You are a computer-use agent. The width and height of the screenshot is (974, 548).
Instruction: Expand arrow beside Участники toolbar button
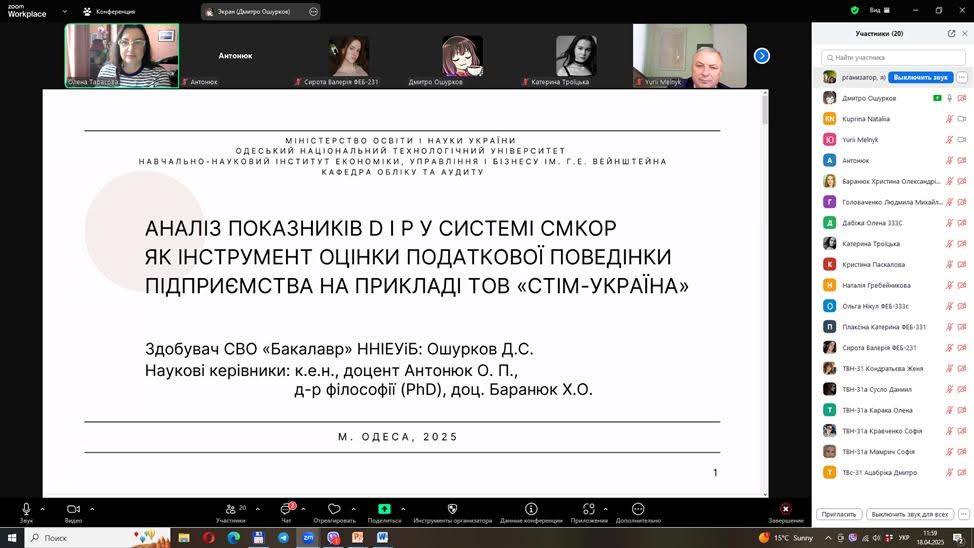click(x=258, y=509)
